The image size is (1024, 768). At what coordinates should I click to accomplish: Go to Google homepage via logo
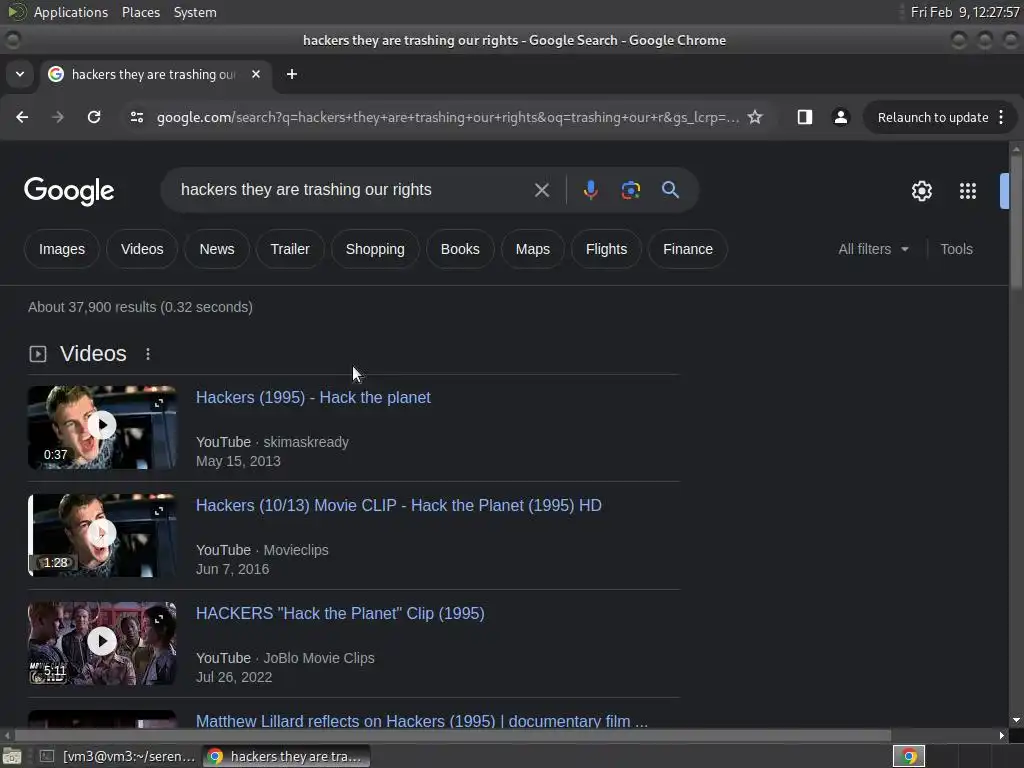(69, 191)
